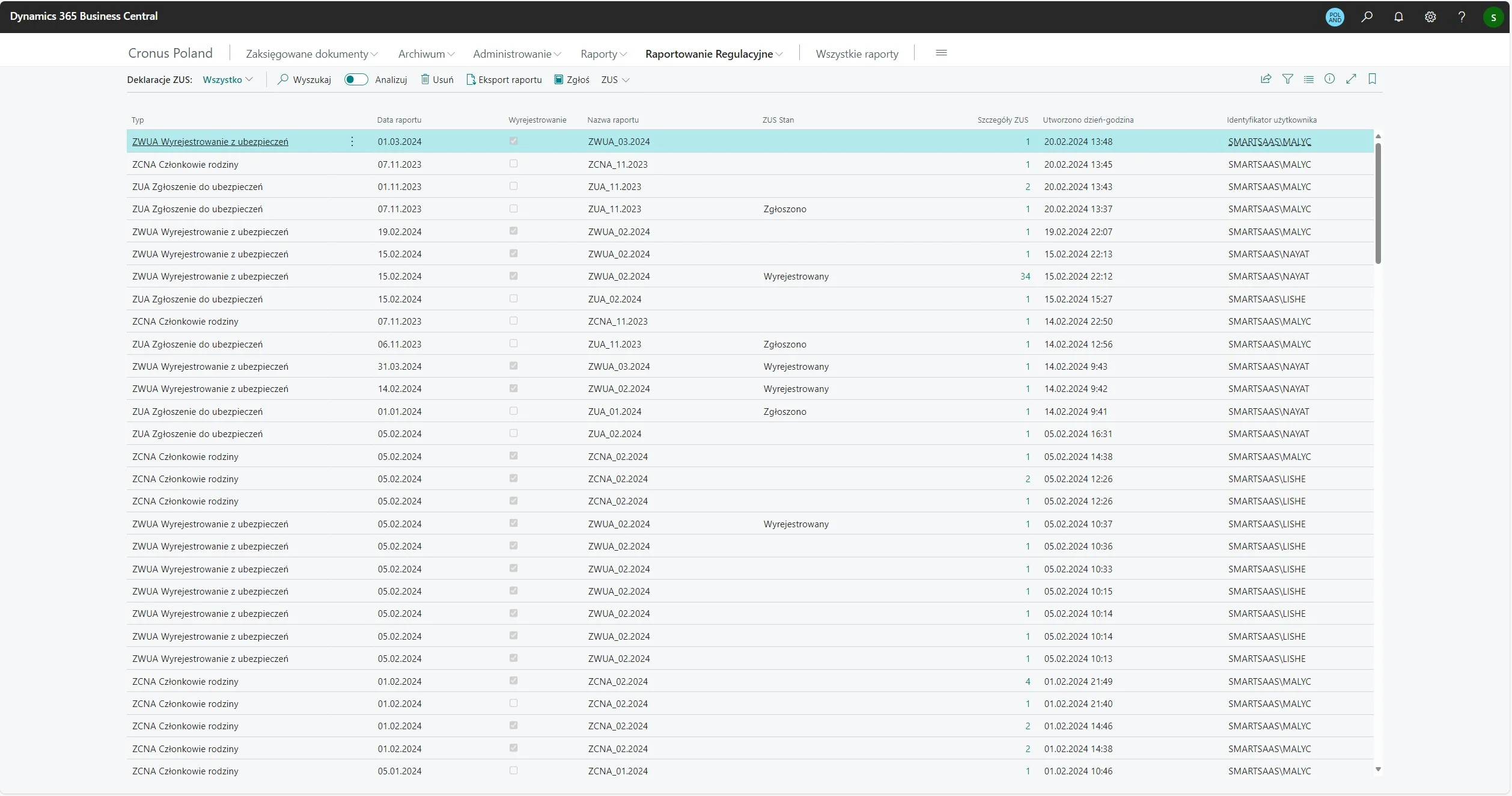Image resolution: width=1512 pixels, height=796 pixels.
Task: Click the share icon in the list toolbar
Action: (1266, 79)
